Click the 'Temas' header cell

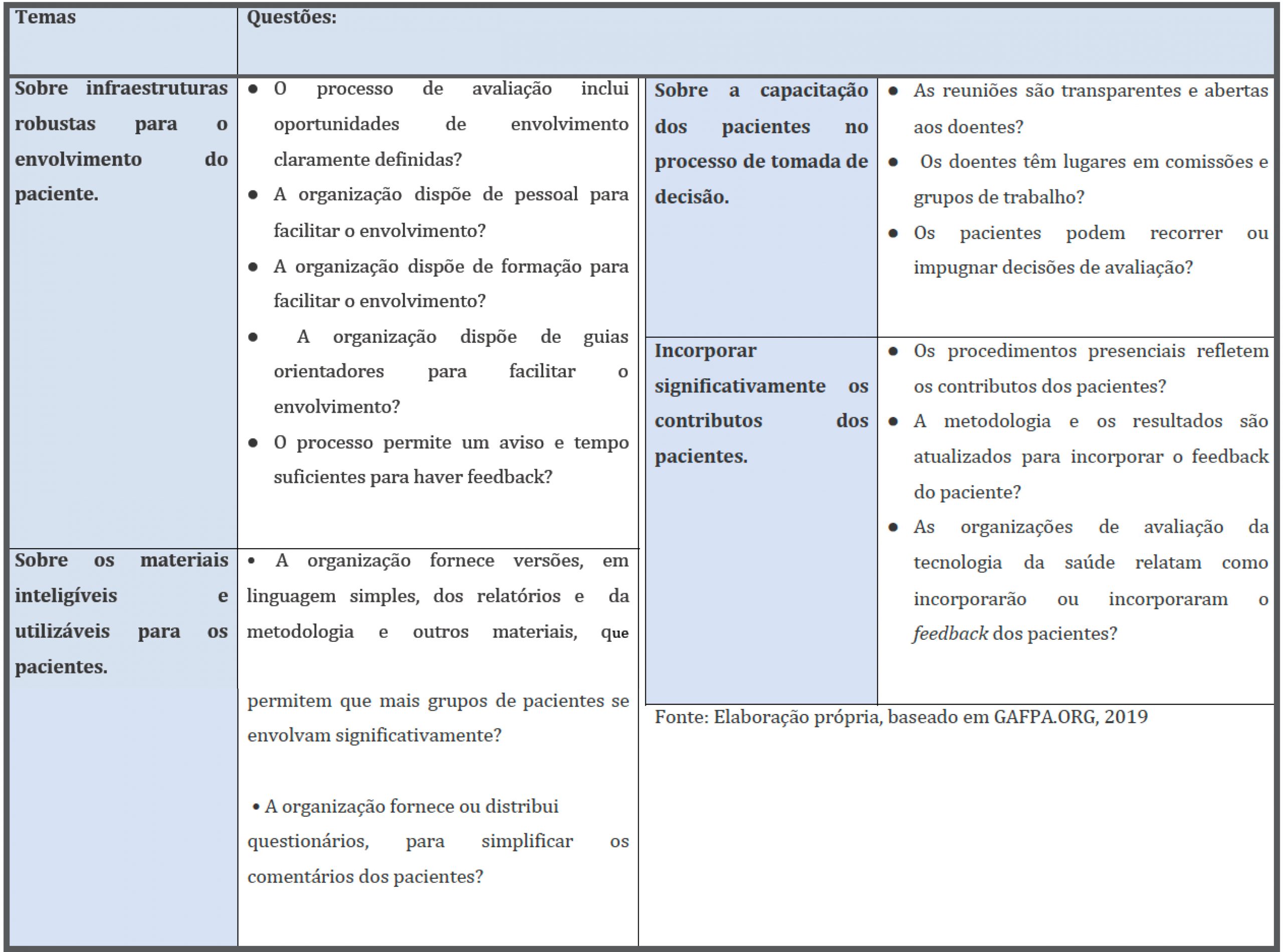pyautogui.click(x=46, y=18)
